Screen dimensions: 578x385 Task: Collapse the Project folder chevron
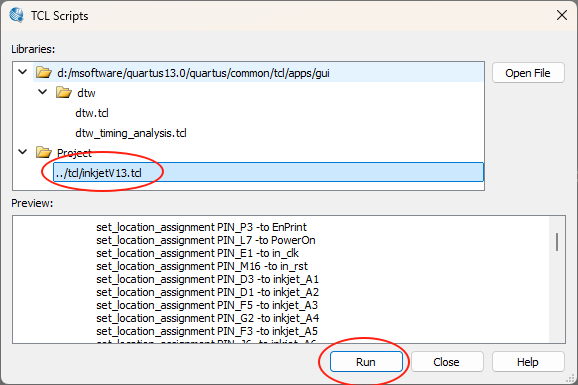click(23, 152)
